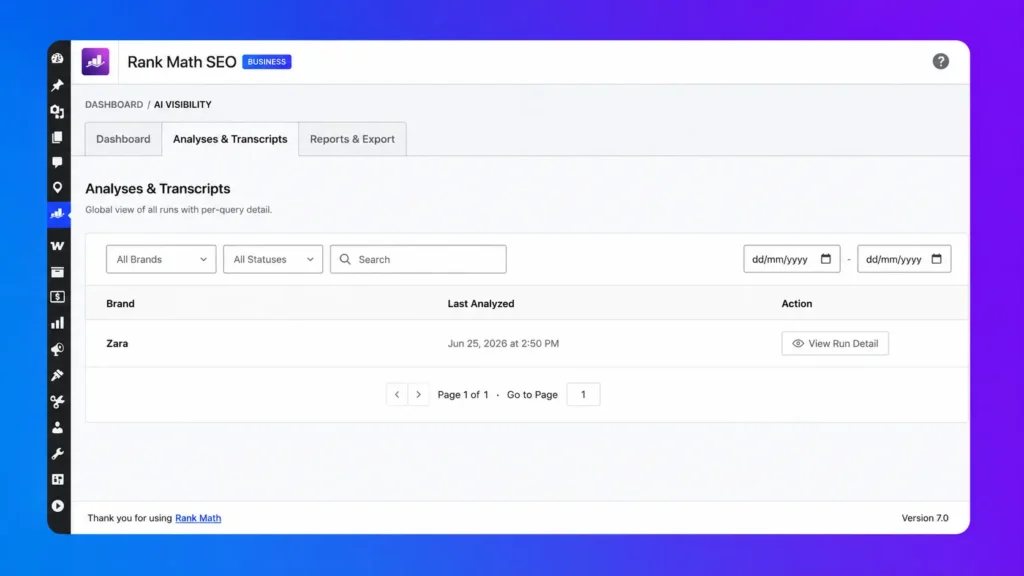Expand the All Statuses dropdown
This screenshot has width=1024, height=576.
[273, 259]
